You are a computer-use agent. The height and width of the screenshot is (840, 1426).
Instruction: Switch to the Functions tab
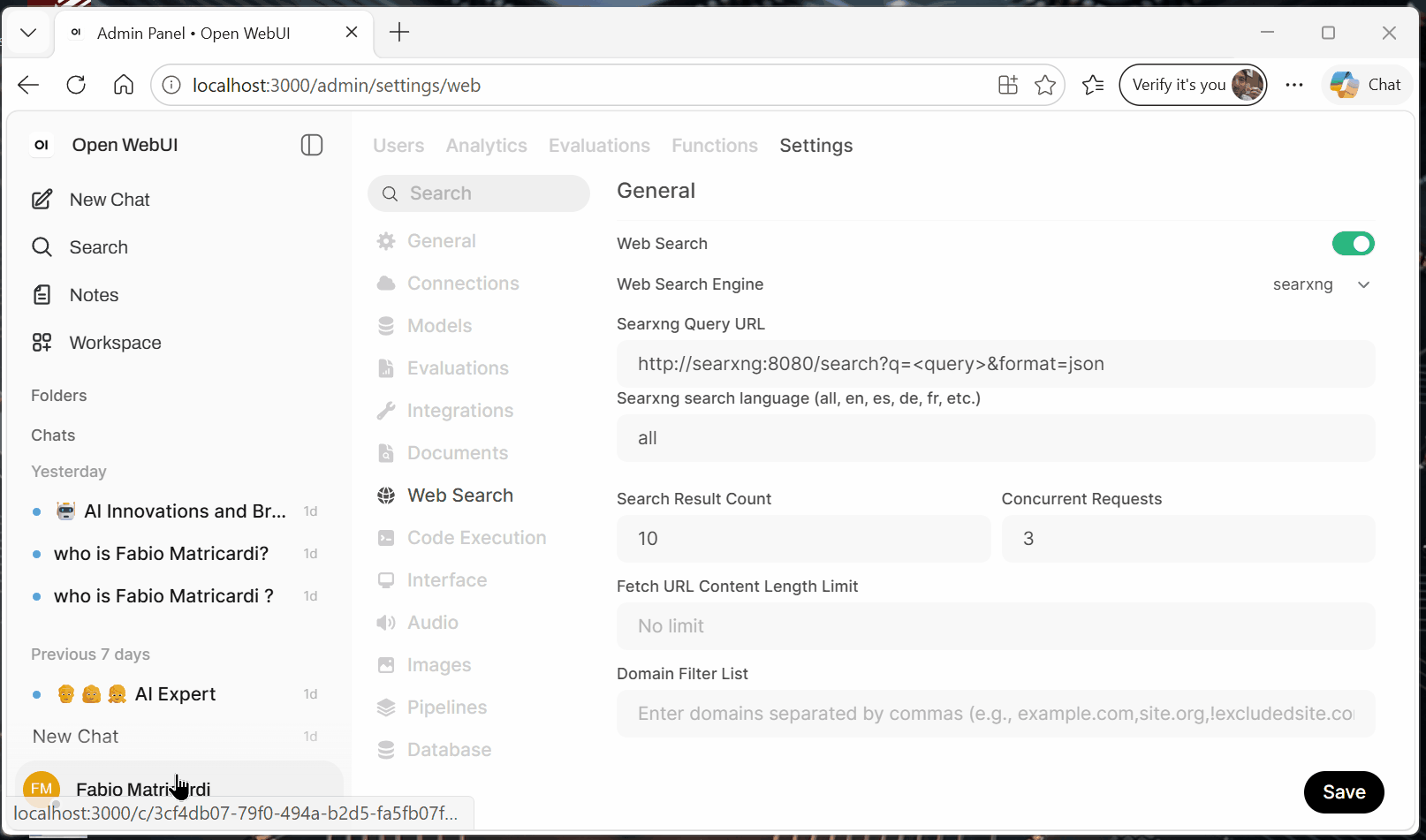coord(715,146)
